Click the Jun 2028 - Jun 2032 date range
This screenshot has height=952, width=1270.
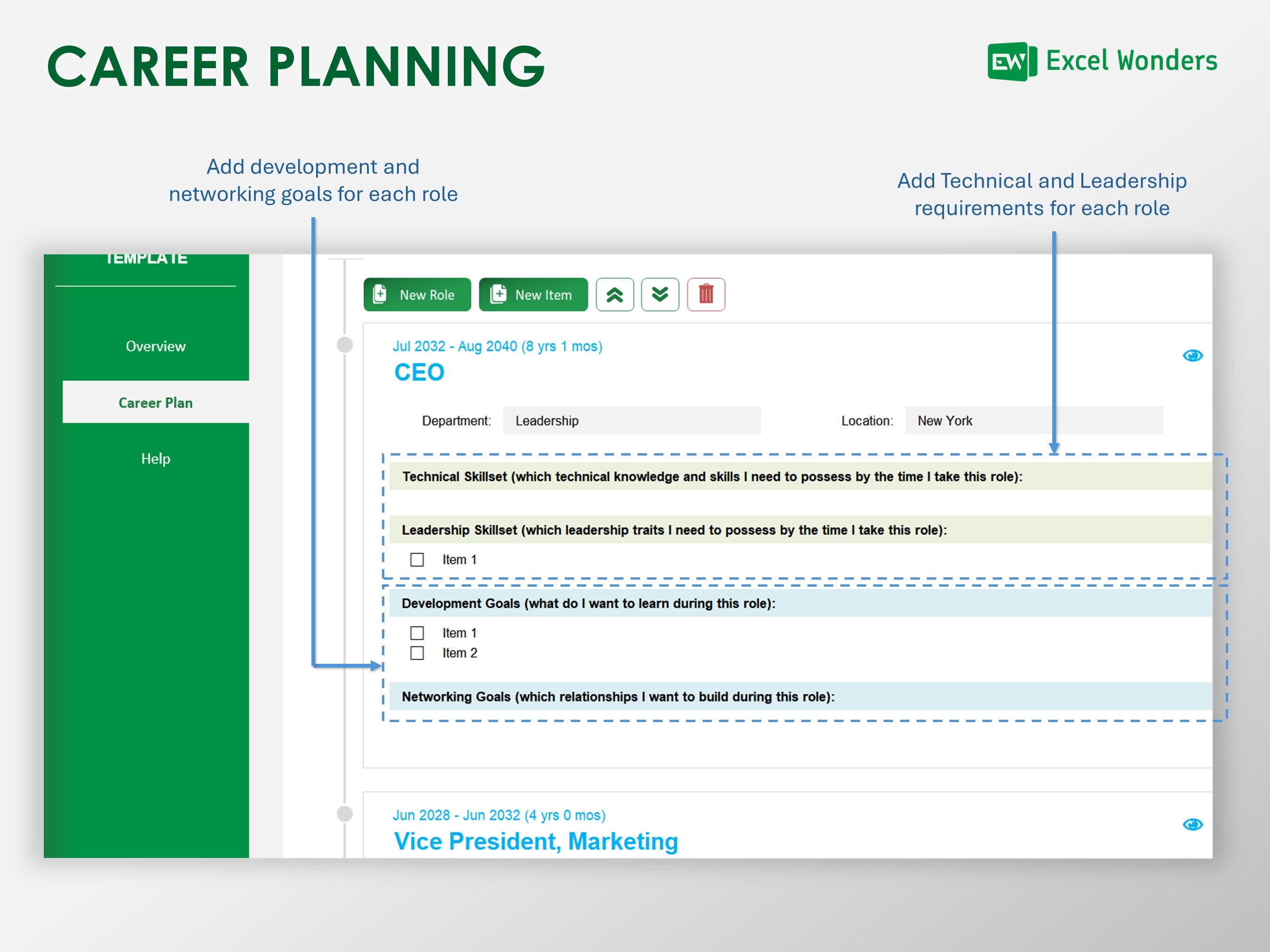(x=499, y=815)
